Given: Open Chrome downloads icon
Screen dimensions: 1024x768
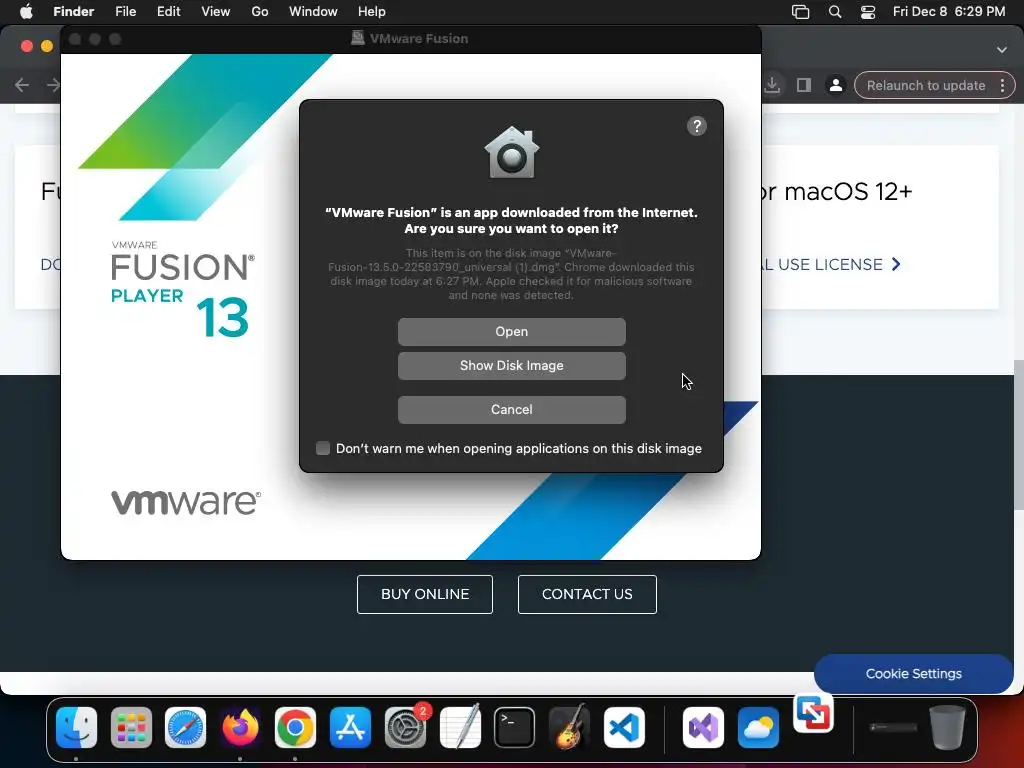Looking at the screenshot, I should [x=772, y=86].
